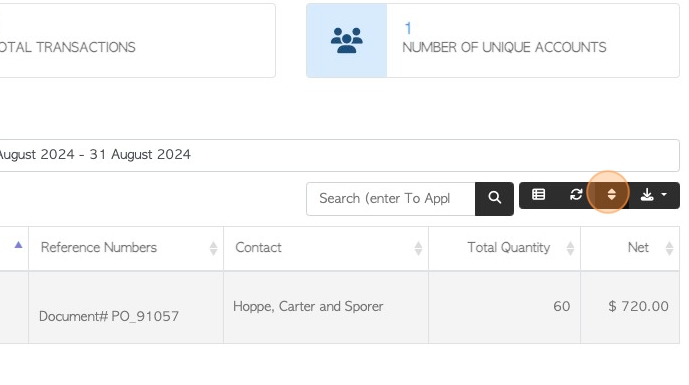Toggle row expansion with the highlighted sort icon

pos(611,195)
